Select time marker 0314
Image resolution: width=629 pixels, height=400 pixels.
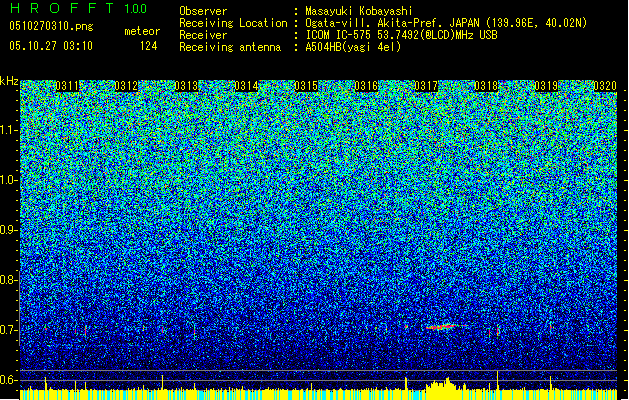[246, 86]
